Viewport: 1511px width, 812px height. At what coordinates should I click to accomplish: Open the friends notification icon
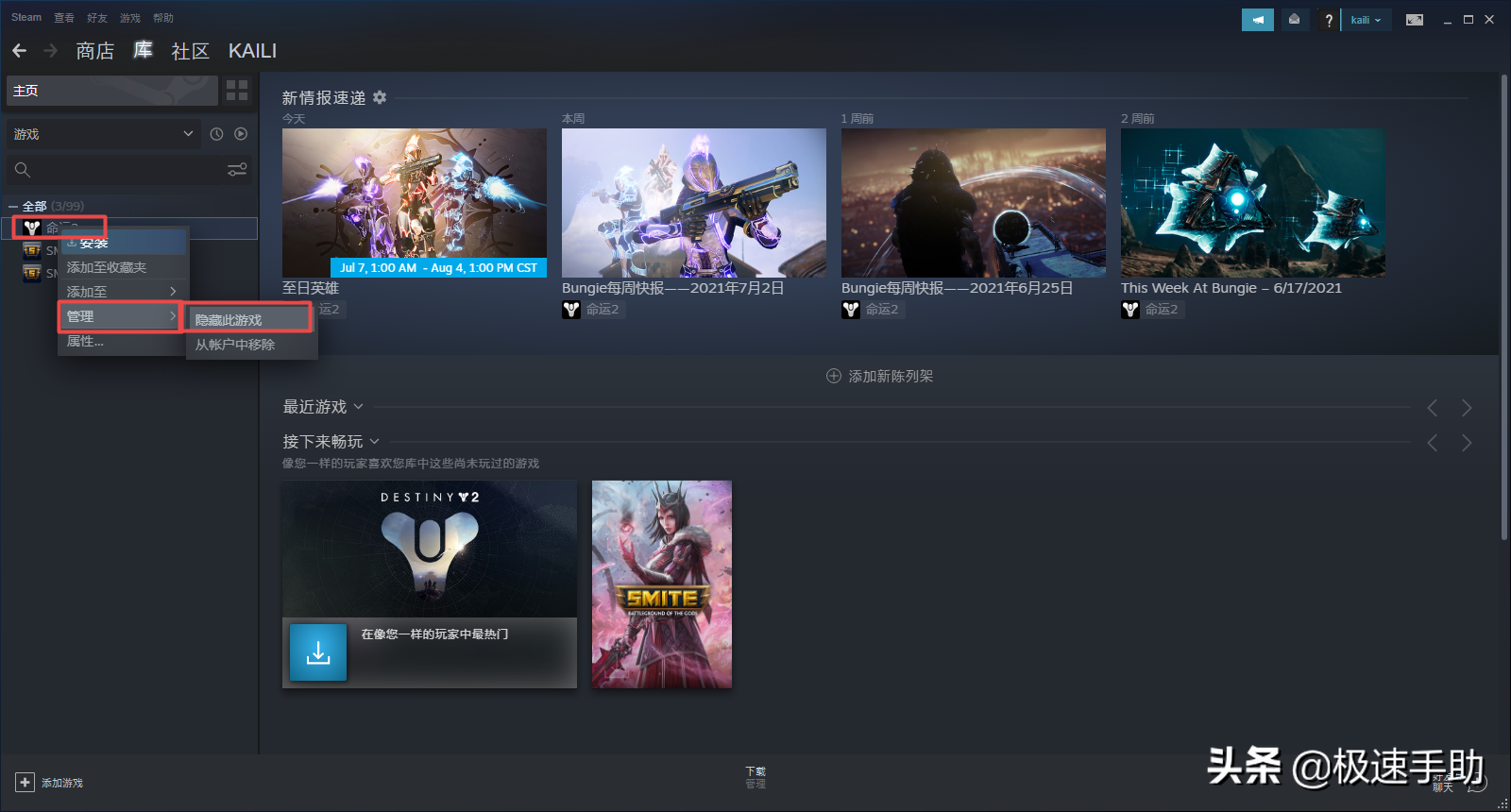tap(1294, 20)
